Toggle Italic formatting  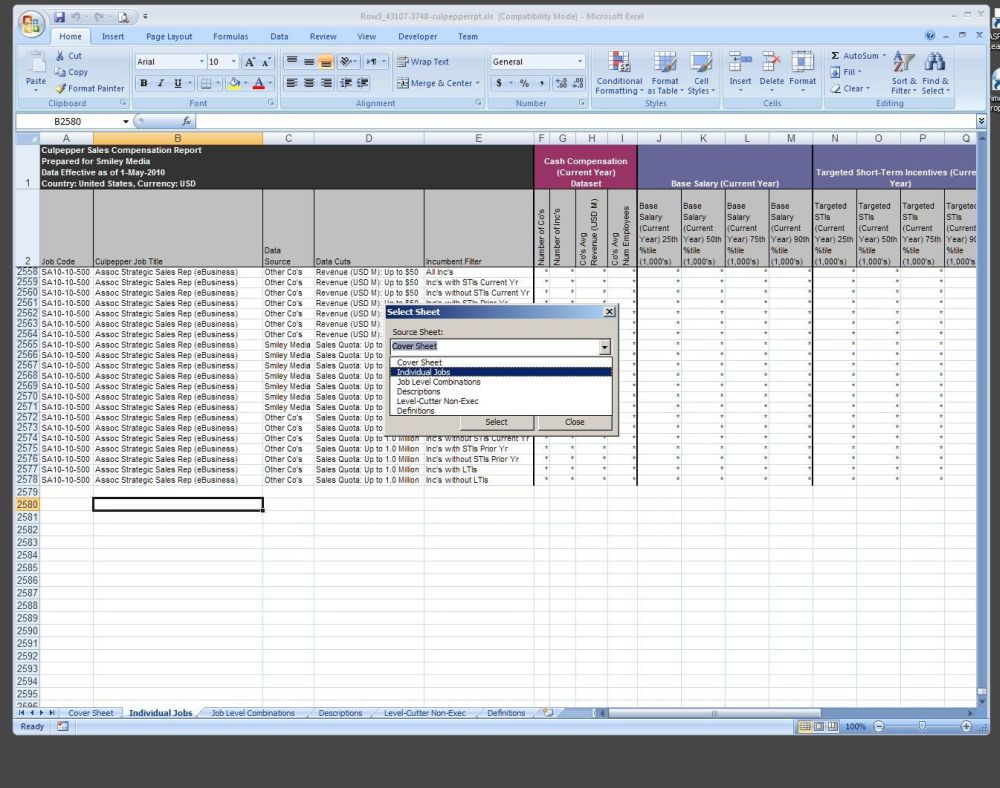160,83
